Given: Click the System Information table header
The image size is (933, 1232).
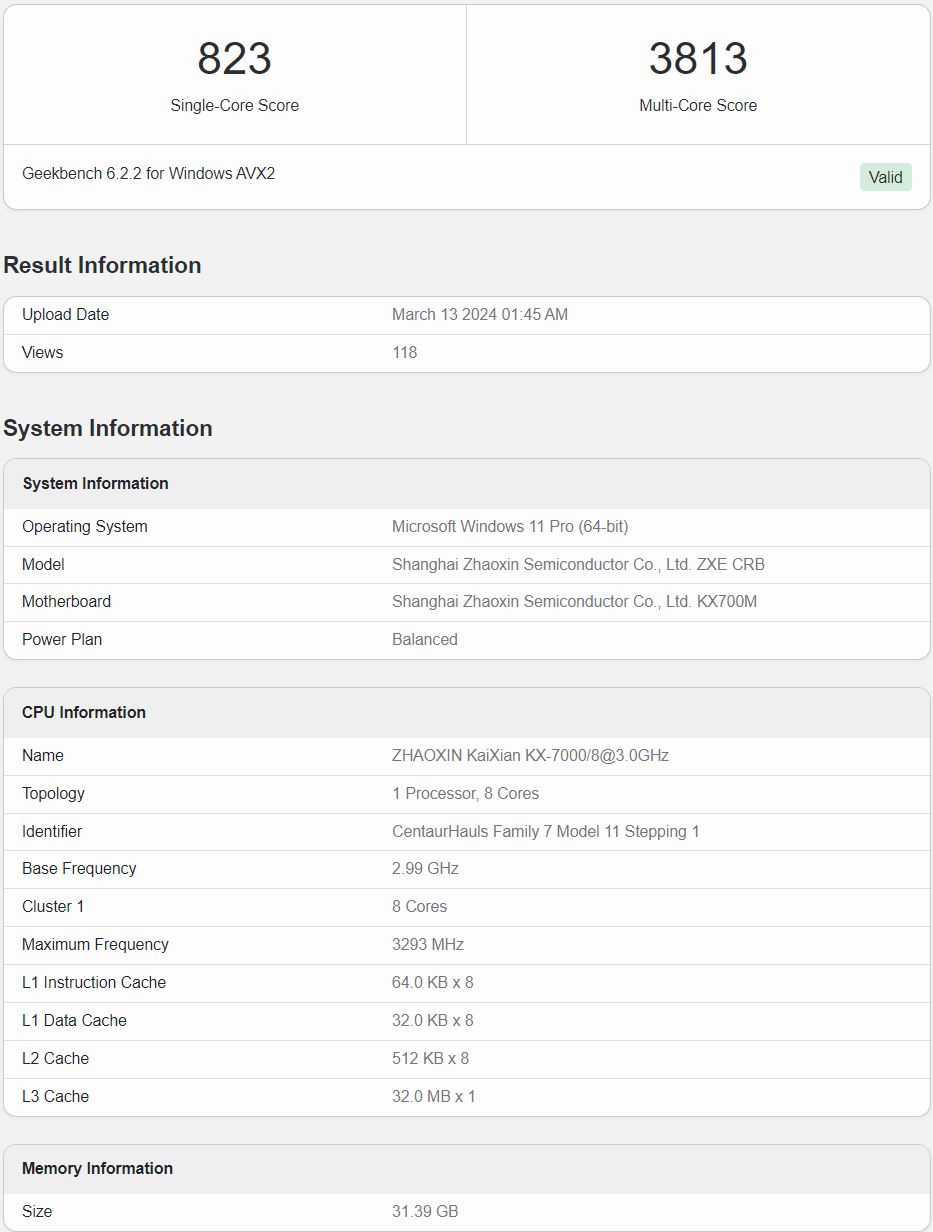Looking at the screenshot, I should 96,484.
